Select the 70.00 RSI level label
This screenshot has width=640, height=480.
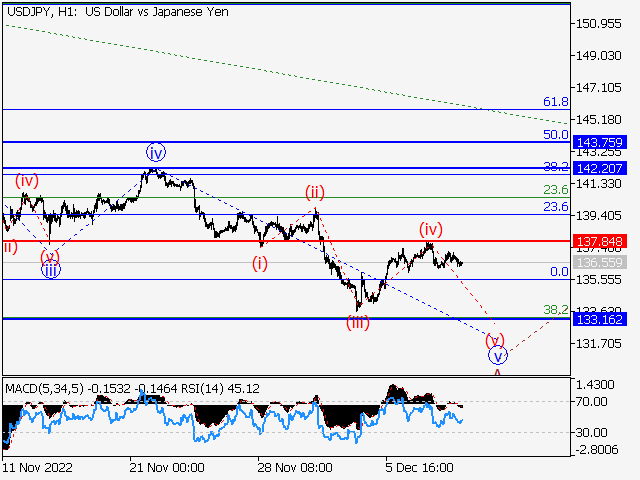tap(591, 402)
